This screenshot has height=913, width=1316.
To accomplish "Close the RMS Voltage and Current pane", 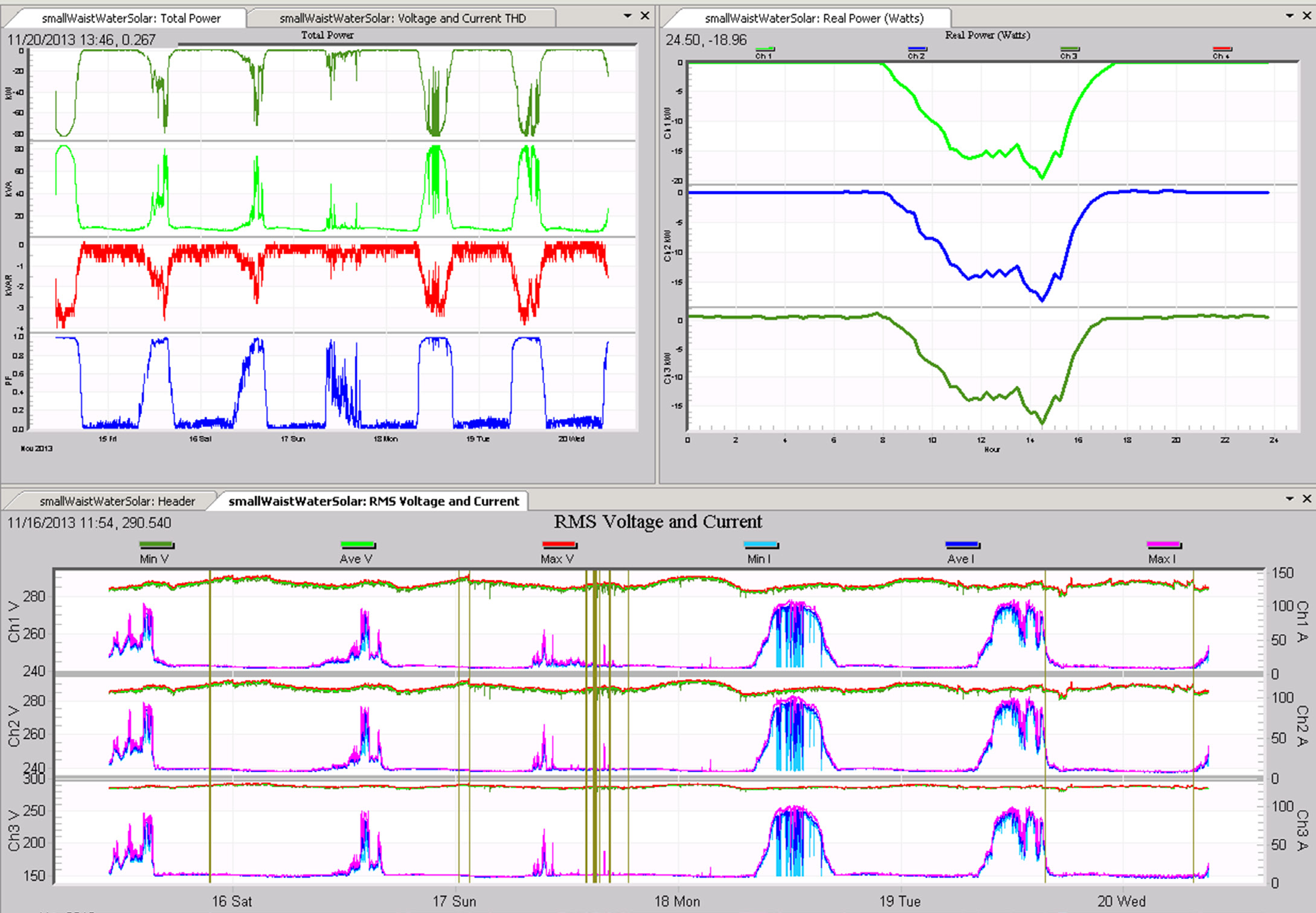I will pos(1307,499).
